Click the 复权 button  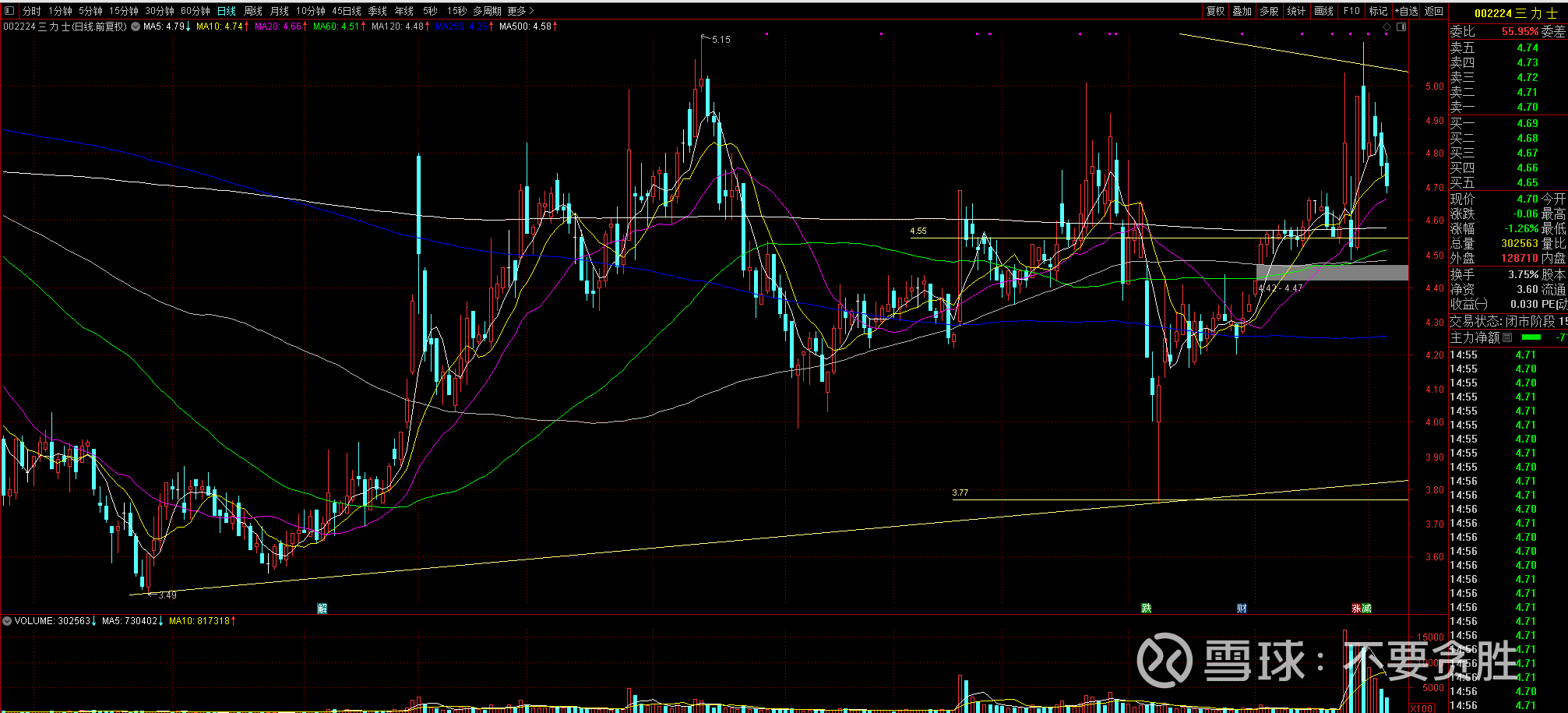tap(1215, 11)
